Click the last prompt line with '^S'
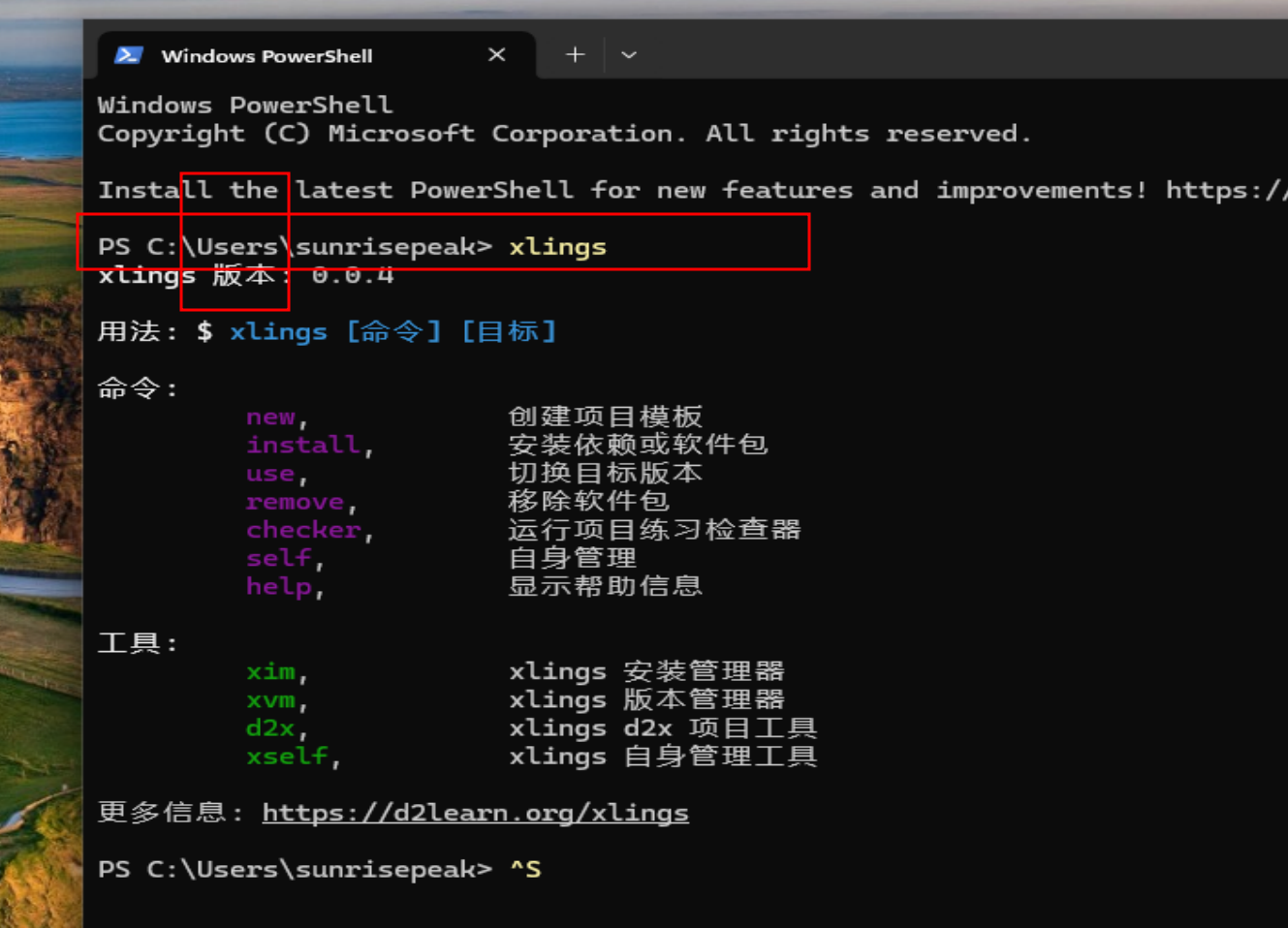1288x928 pixels. 320,869
